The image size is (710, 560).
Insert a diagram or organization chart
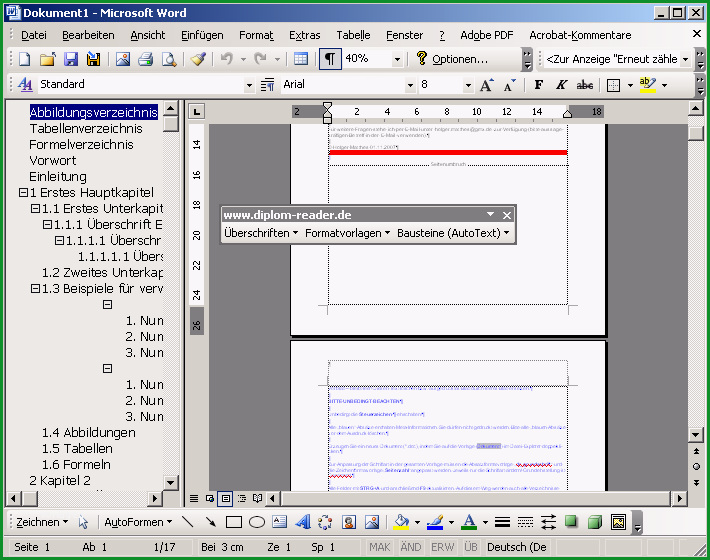click(x=325, y=522)
